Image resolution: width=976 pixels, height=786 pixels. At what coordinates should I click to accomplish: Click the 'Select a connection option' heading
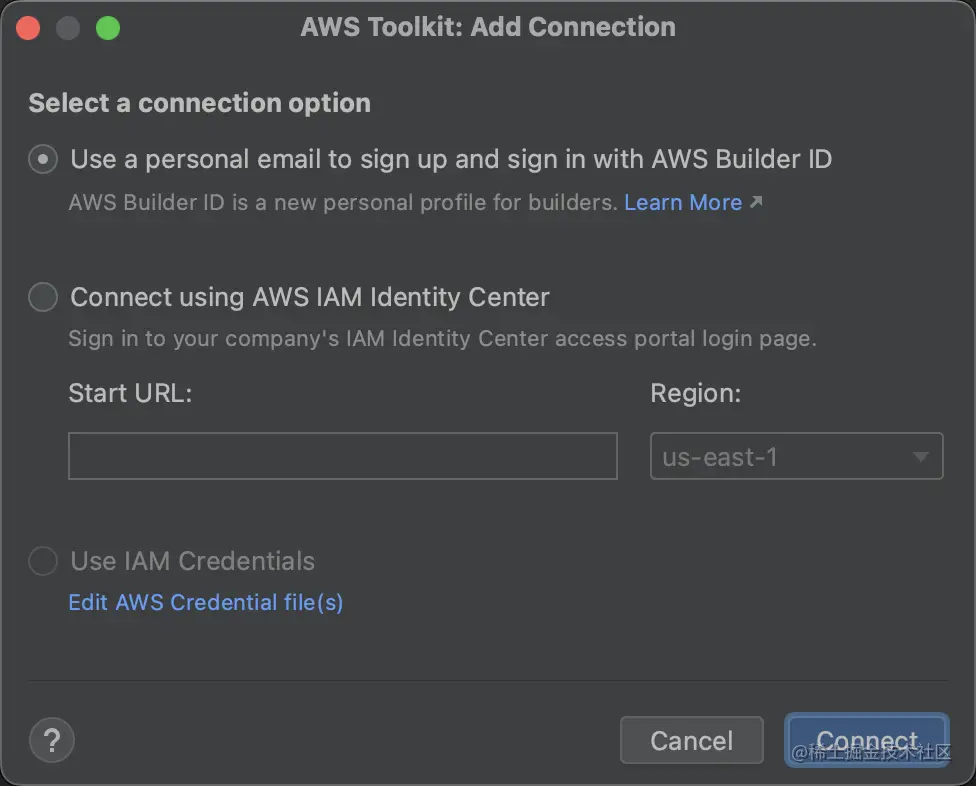(200, 103)
